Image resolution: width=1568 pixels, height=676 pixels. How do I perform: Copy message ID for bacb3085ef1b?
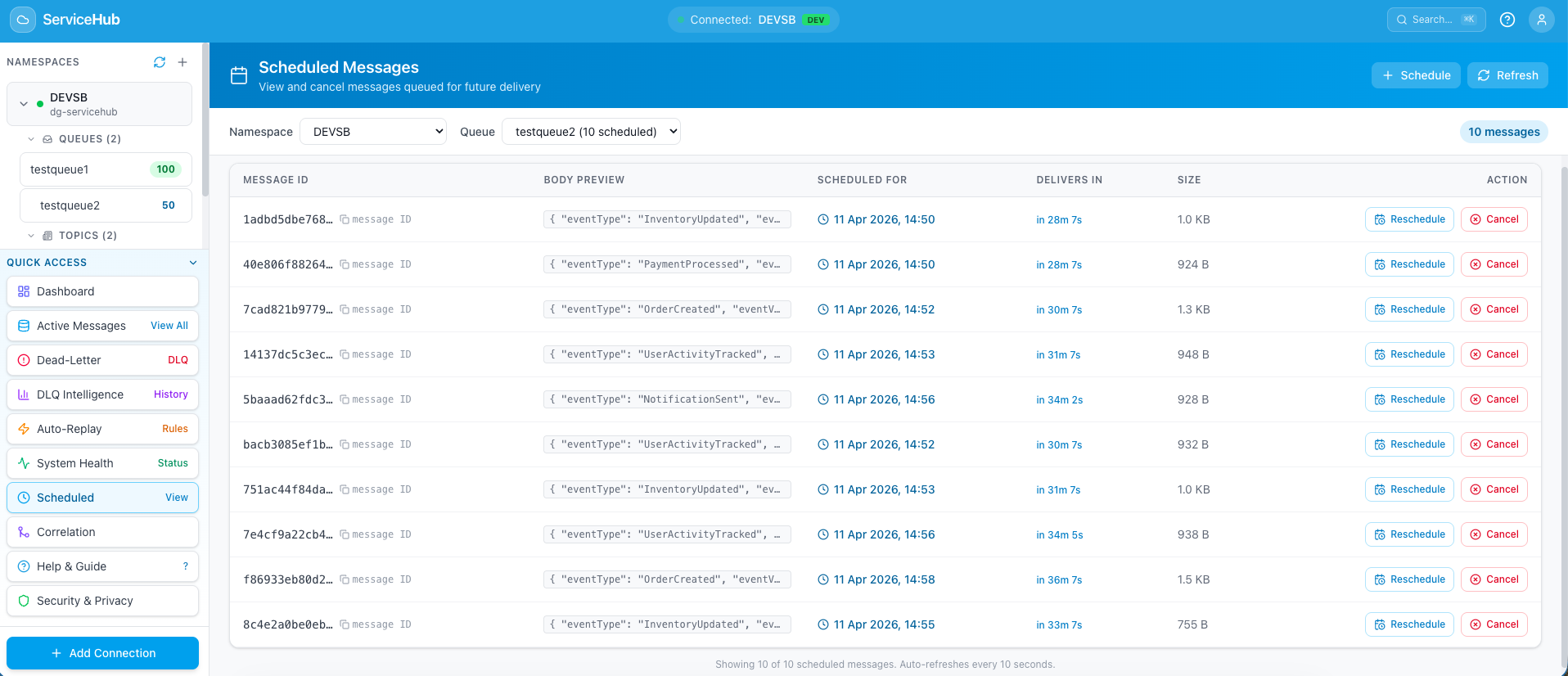[345, 444]
